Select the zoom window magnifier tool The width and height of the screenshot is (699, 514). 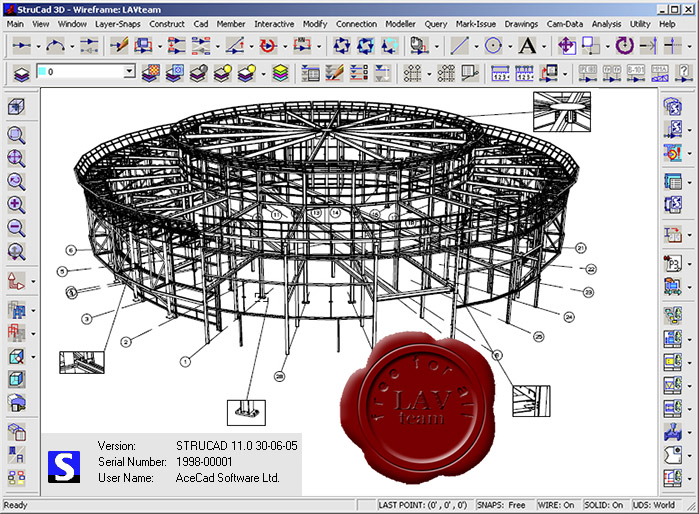pos(16,135)
